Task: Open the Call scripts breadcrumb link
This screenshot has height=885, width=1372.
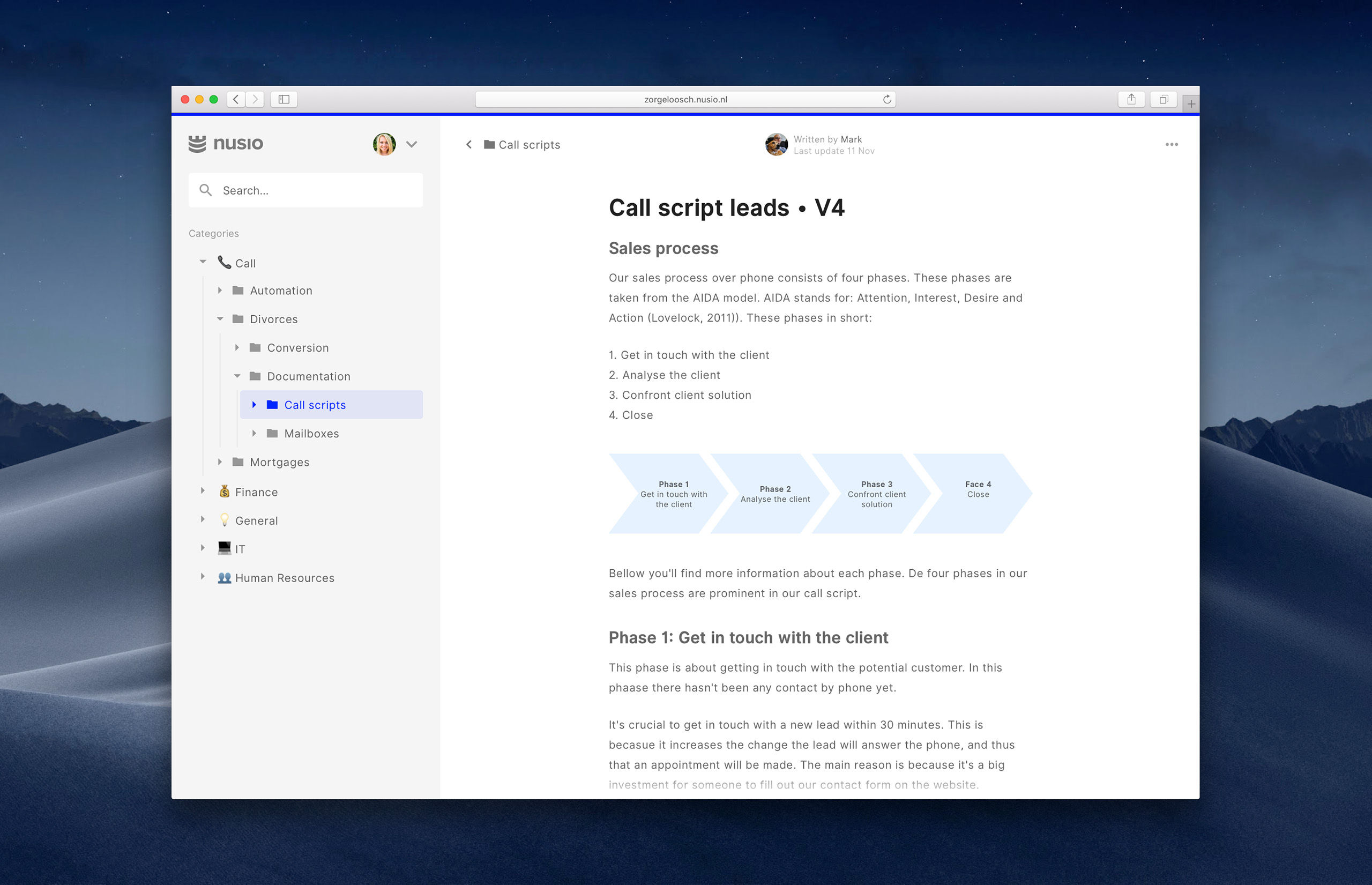Action: (x=529, y=145)
